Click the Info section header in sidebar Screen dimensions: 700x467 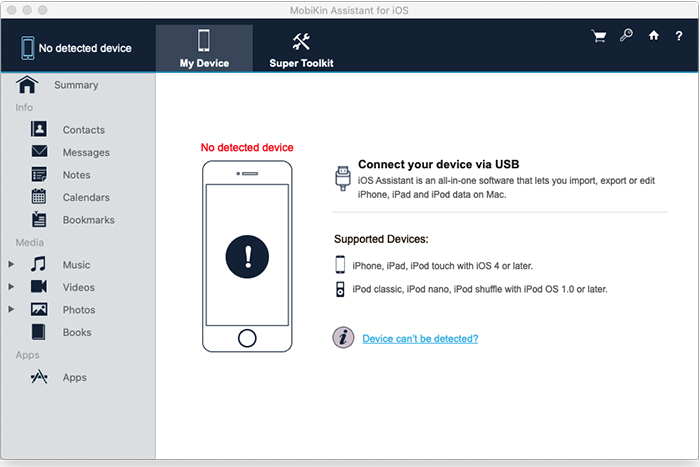click(x=24, y=108)
